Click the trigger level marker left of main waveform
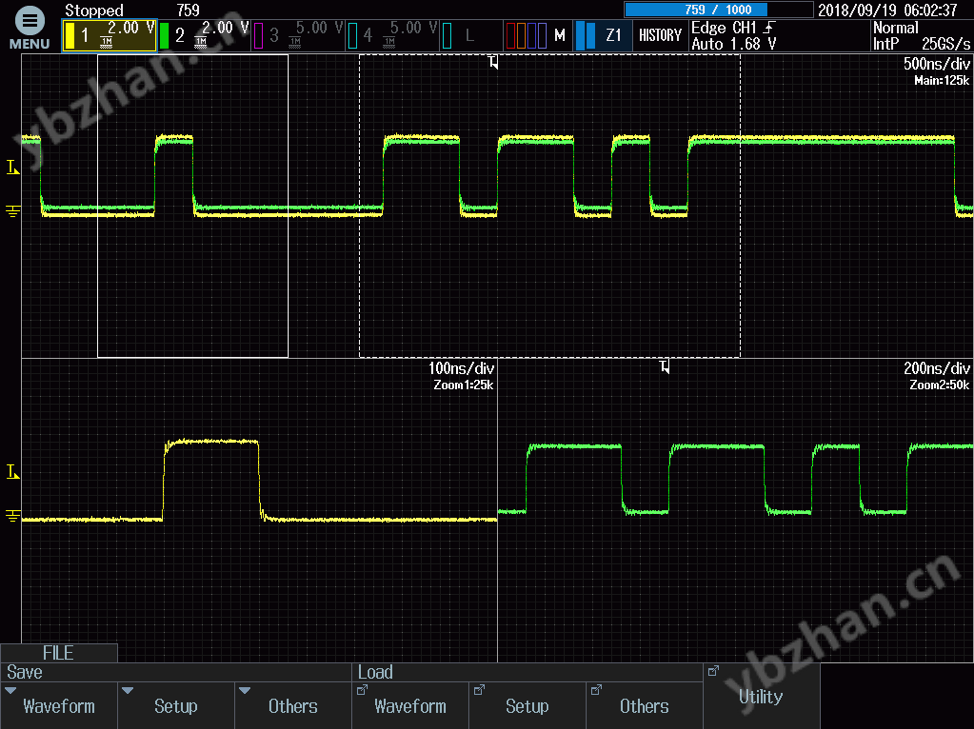Image resolution: width=974 pixels, height=729 pixels. (x=12, y=168)
